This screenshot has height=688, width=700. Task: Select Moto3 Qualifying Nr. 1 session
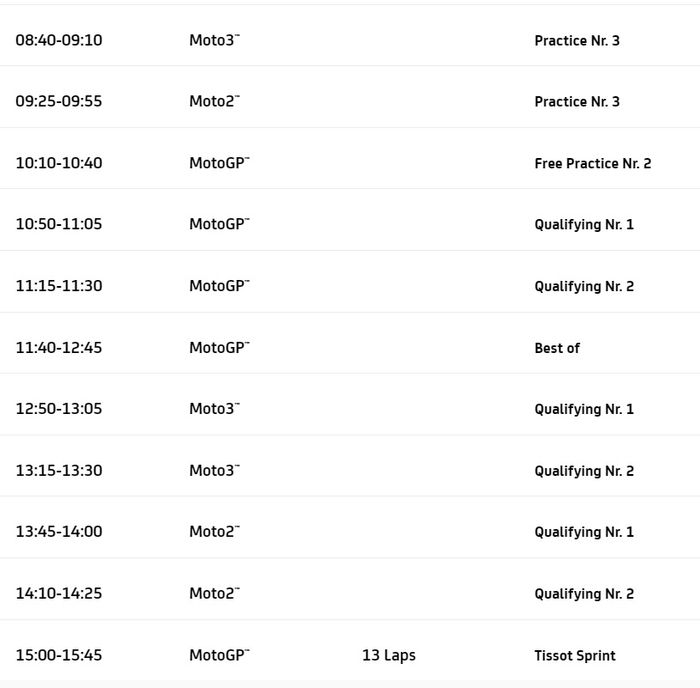(x=584, y=409)
